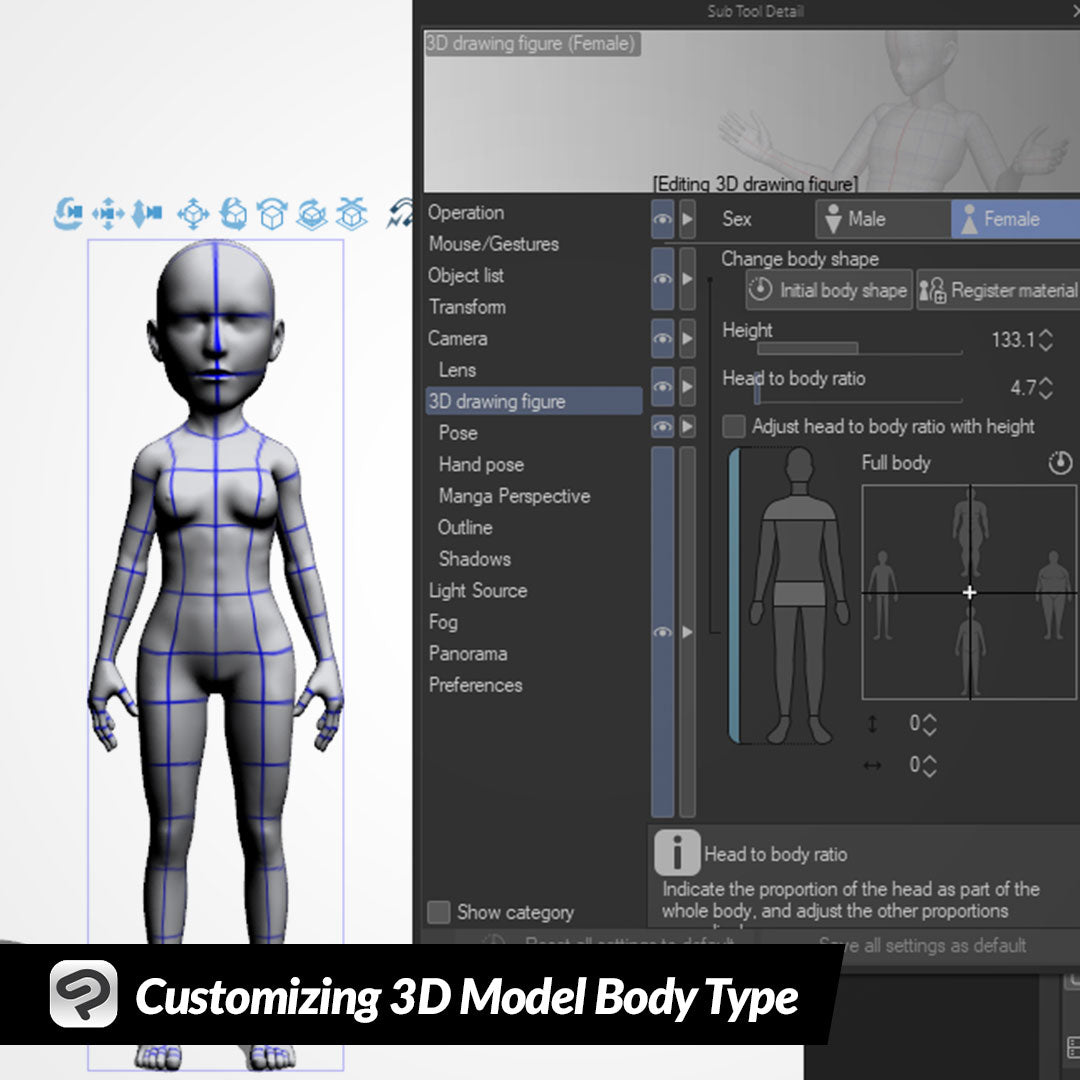Select the pan camera four-arrow icon

pos(108,213)
